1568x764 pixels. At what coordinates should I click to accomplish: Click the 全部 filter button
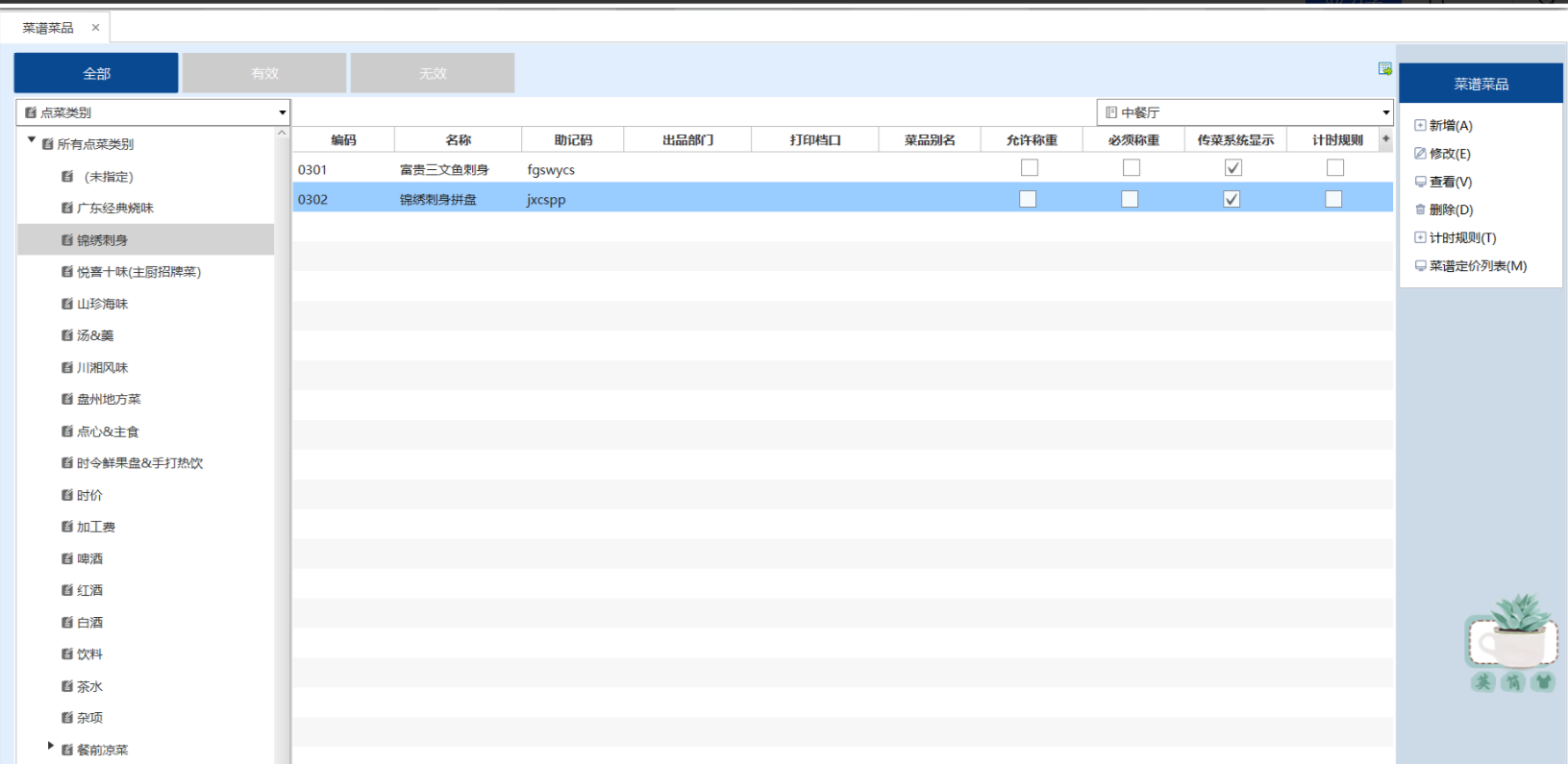pyautogui.click(x=96, y=73)
